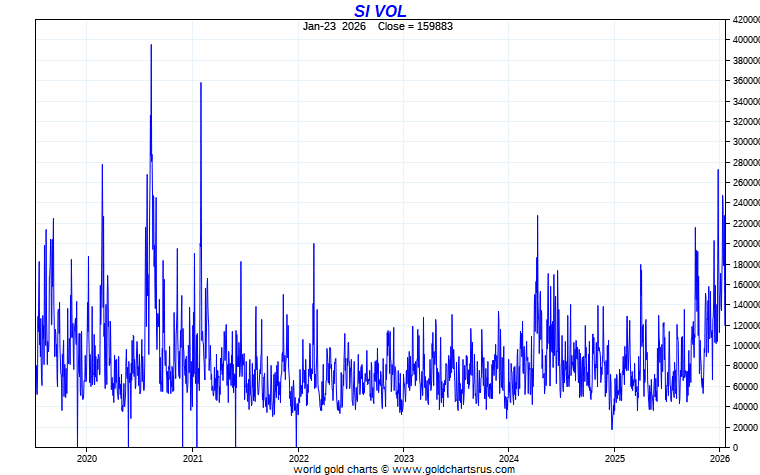Click the highest volume spike in mid-2020
Viewport: 760px width, 475px height.
(151, 46)
